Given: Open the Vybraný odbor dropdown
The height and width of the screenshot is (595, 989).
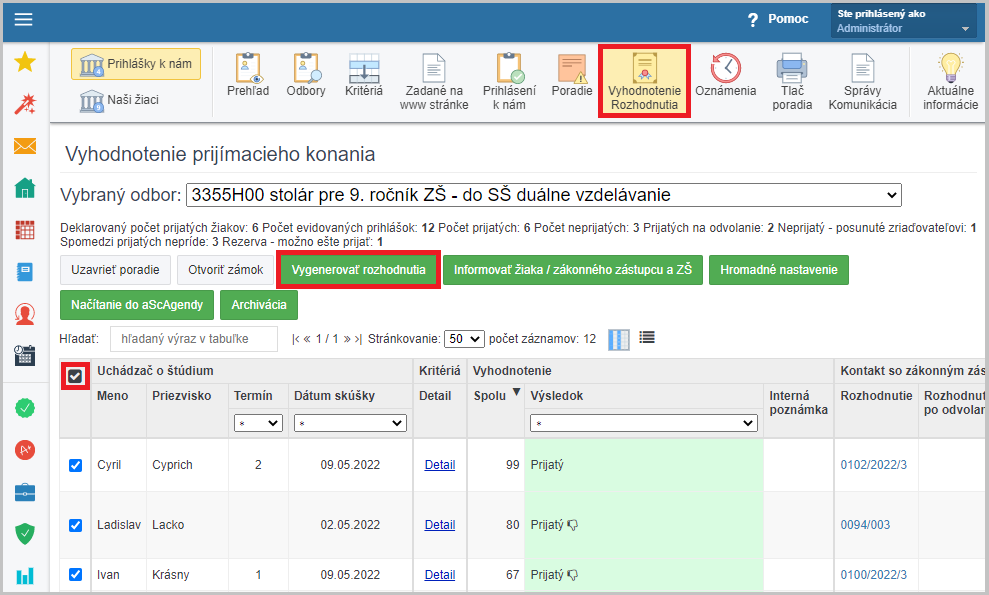Looking at the screenshot, I should [544, 195].
